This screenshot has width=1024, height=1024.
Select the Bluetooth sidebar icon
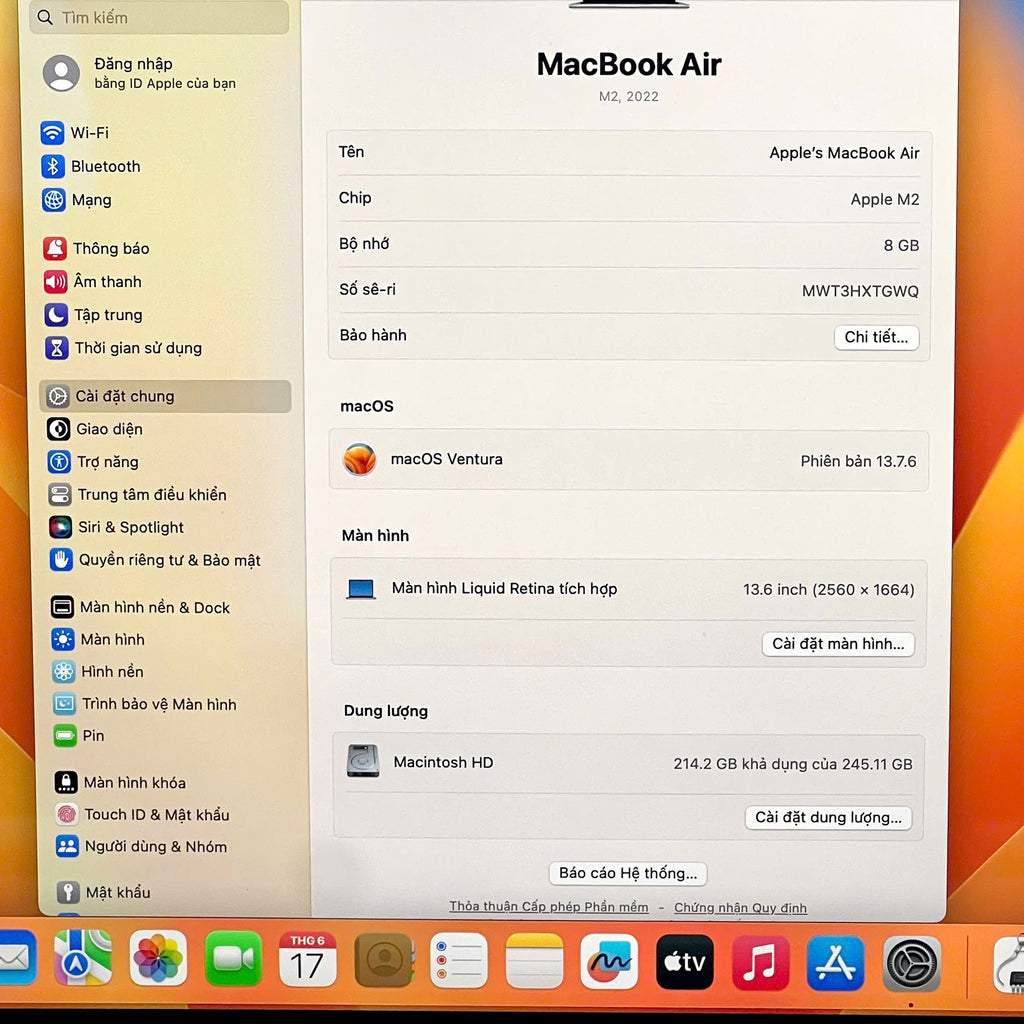click(x=53, y=166)
